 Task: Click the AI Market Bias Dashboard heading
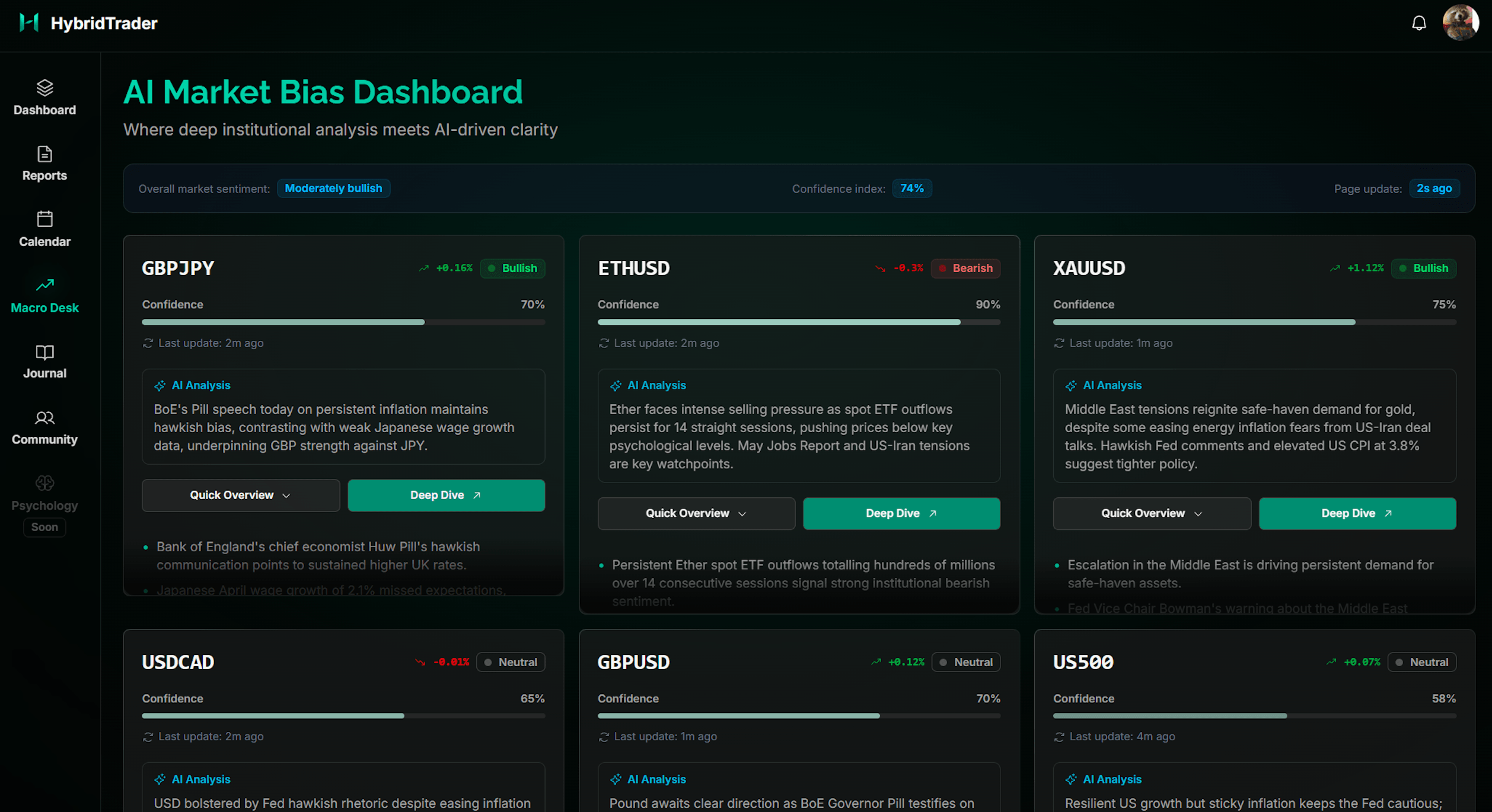click(323, 92)
